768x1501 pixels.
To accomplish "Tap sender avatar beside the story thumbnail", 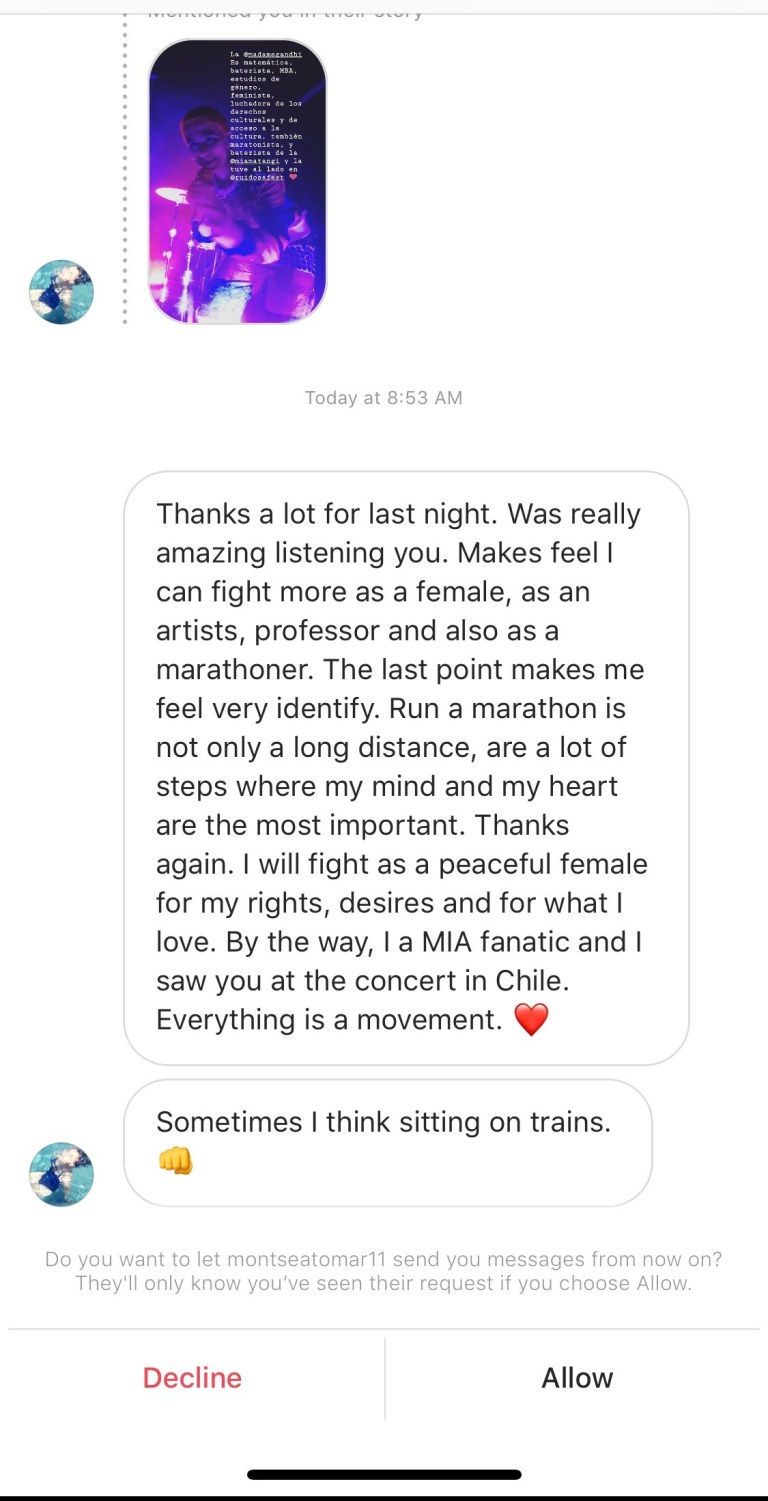I will pyautogui.click(x=61, y=292).
